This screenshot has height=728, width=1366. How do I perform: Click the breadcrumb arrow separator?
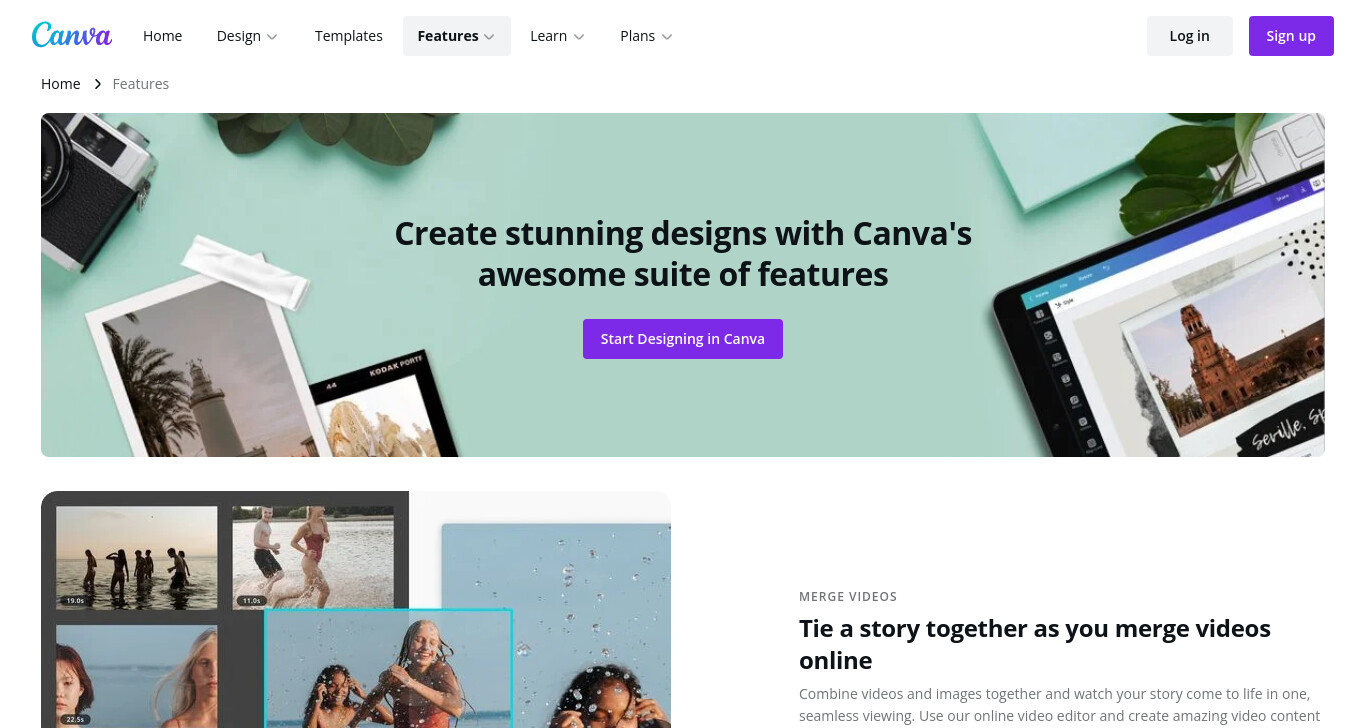tap(97, 84)
